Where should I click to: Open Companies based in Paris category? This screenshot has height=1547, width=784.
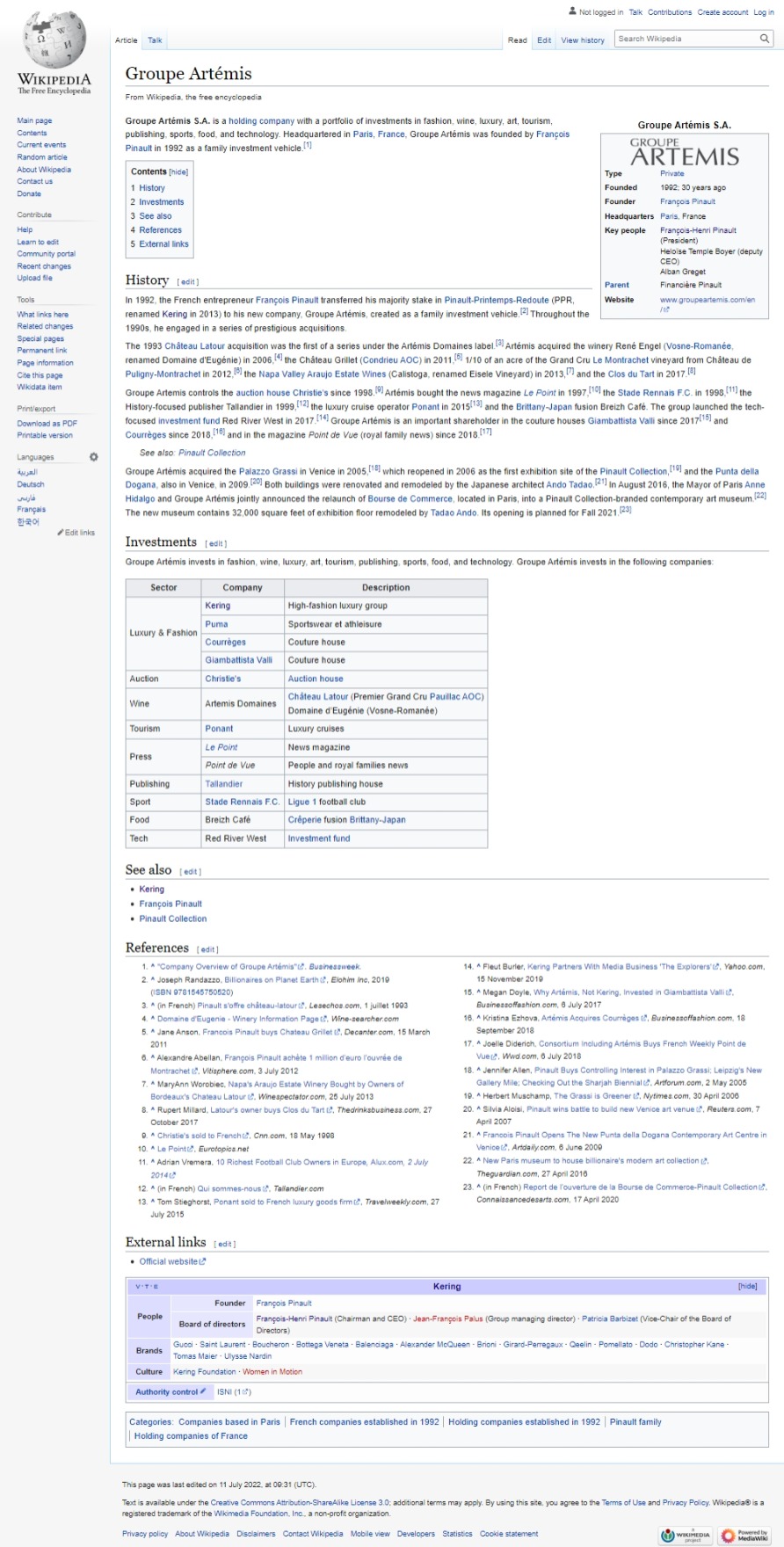point(229,1422)
